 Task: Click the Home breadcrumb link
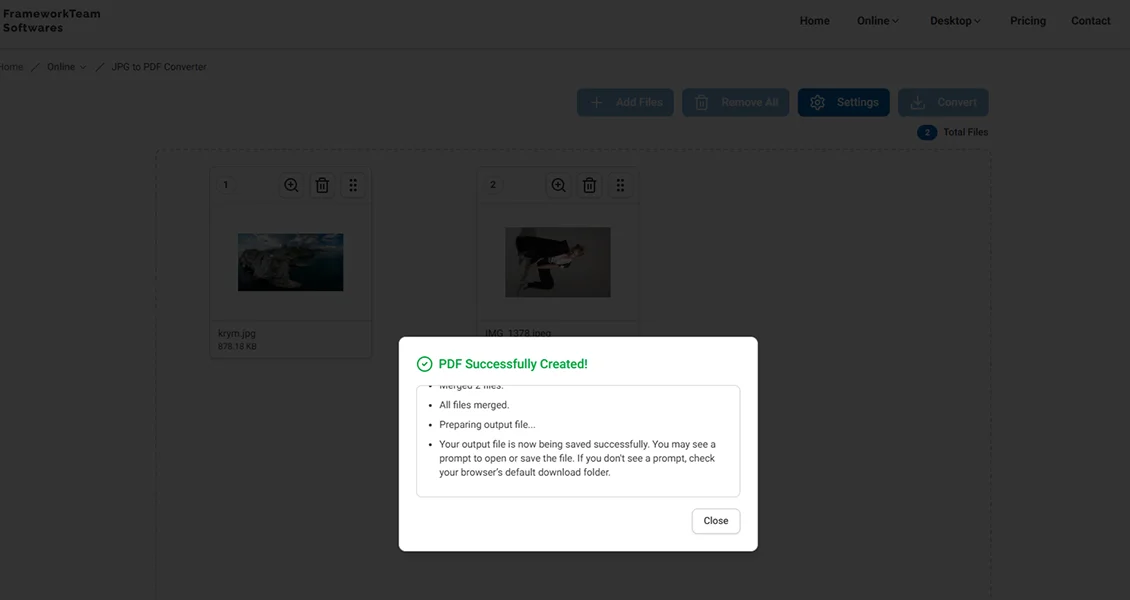[11, 67]
